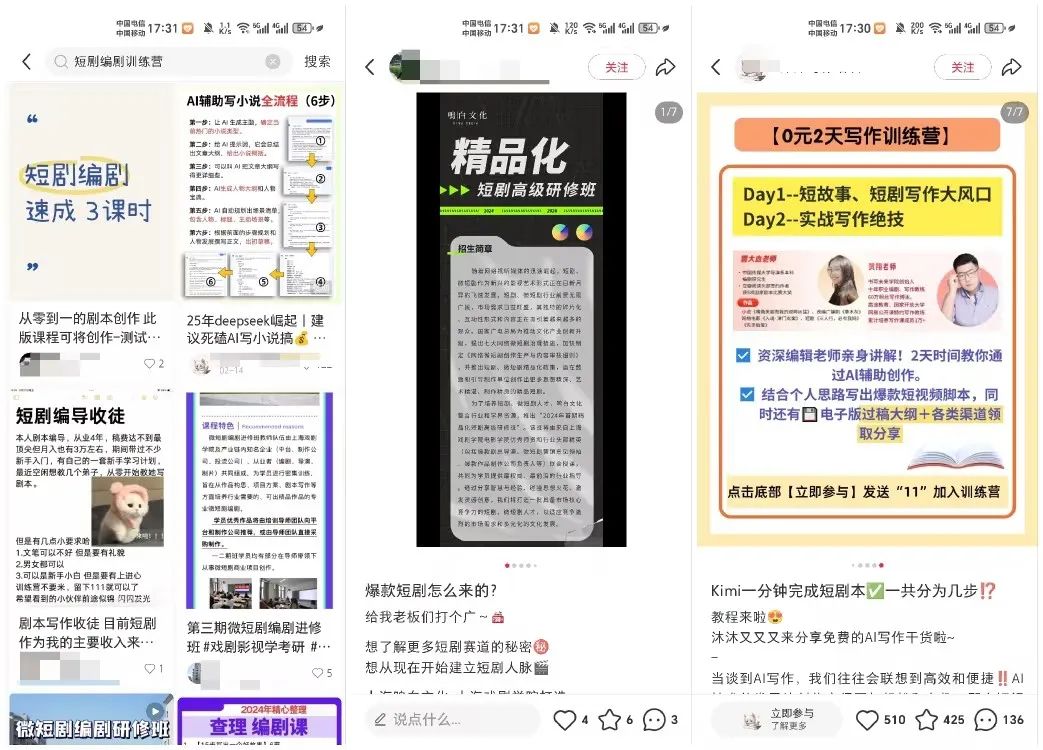Image resolution: width=1043 pixels, height=750 pixels.
Task: Tap the heart icon showing 4 likes
Action: (565, 720)
